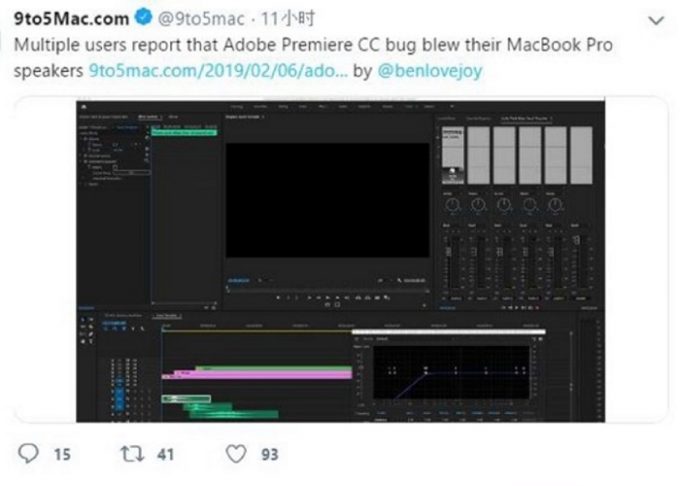The width and height of the screenshot is (680, 486).
Task: Click the reply speech bubble icon
Action: (28, 454)
